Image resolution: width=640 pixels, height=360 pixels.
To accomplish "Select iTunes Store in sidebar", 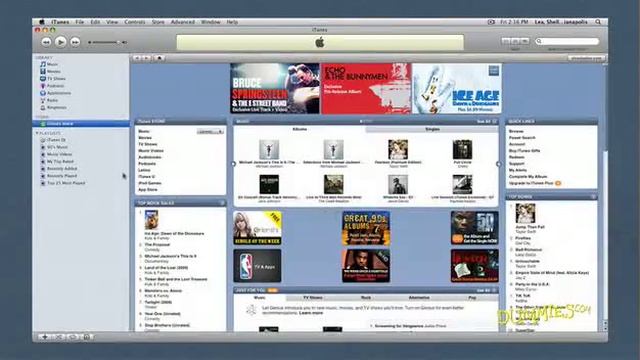I will pyautogui.click(x=81, y=123).
